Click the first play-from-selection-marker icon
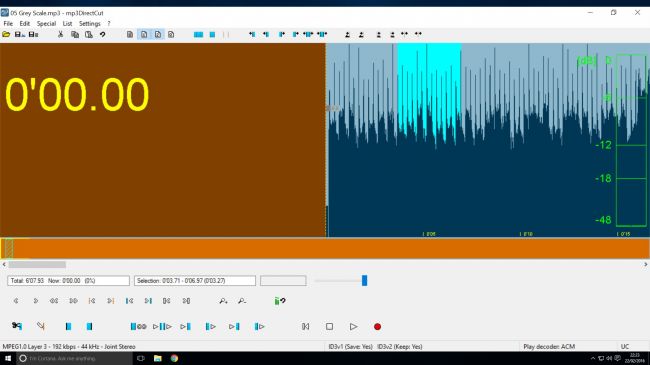The height and width of the screenshot is (365, 650). point(211,326)
